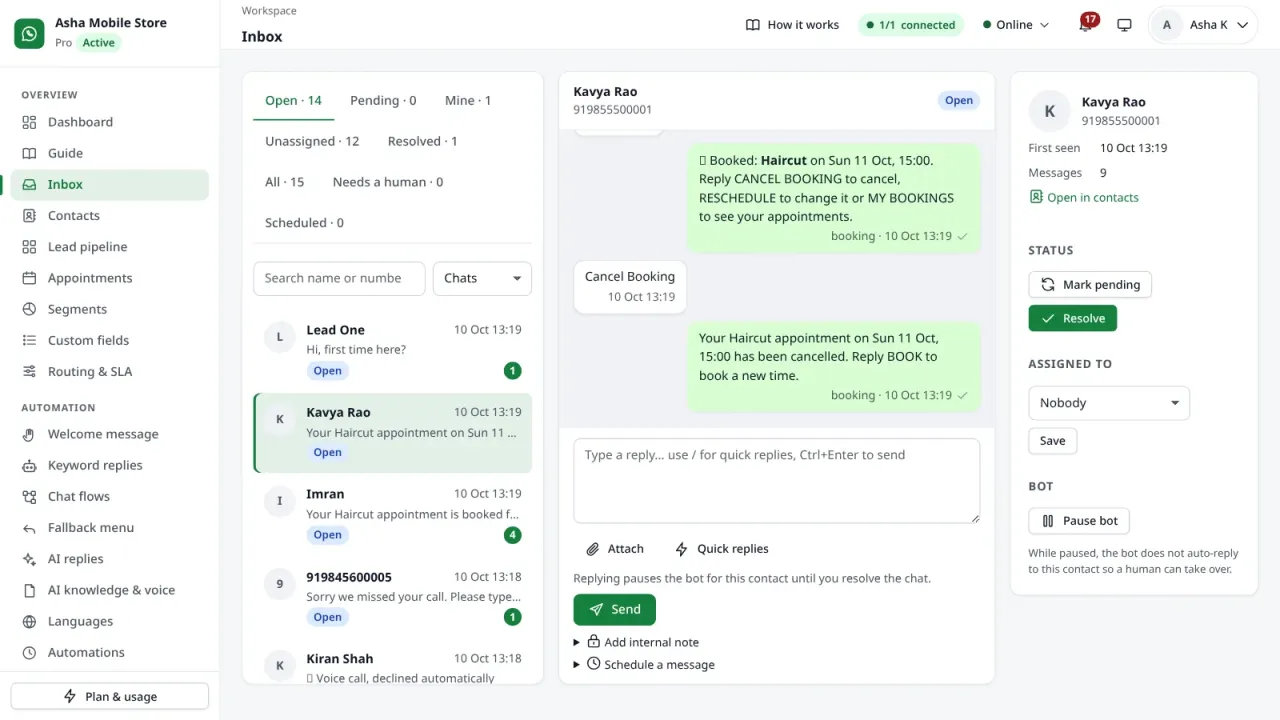Open the Chats filter dropdown
Image resolution: width=1280 pixels, height=720 pixels.
point(482,278)
